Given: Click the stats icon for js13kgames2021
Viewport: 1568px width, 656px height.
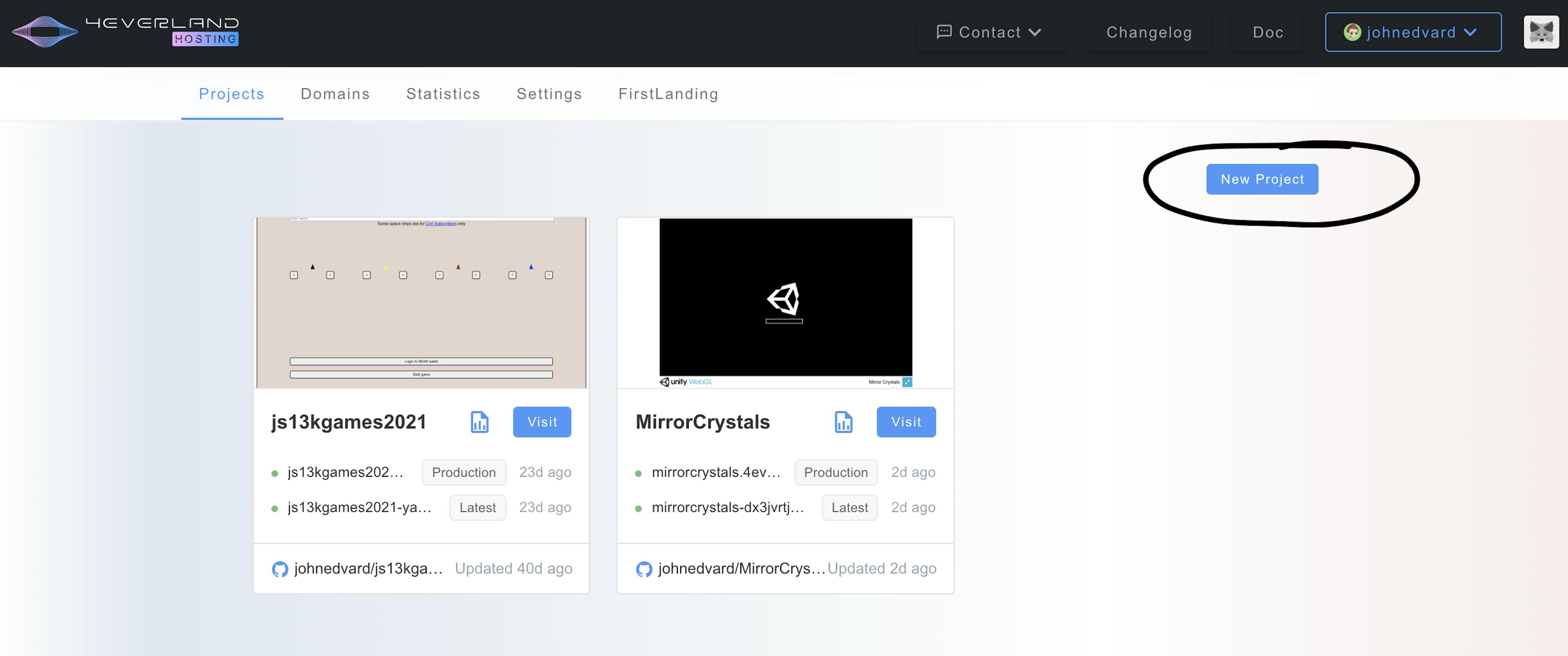Looking at the screenshot, I should pyautogui.click(x=478, y=421).
